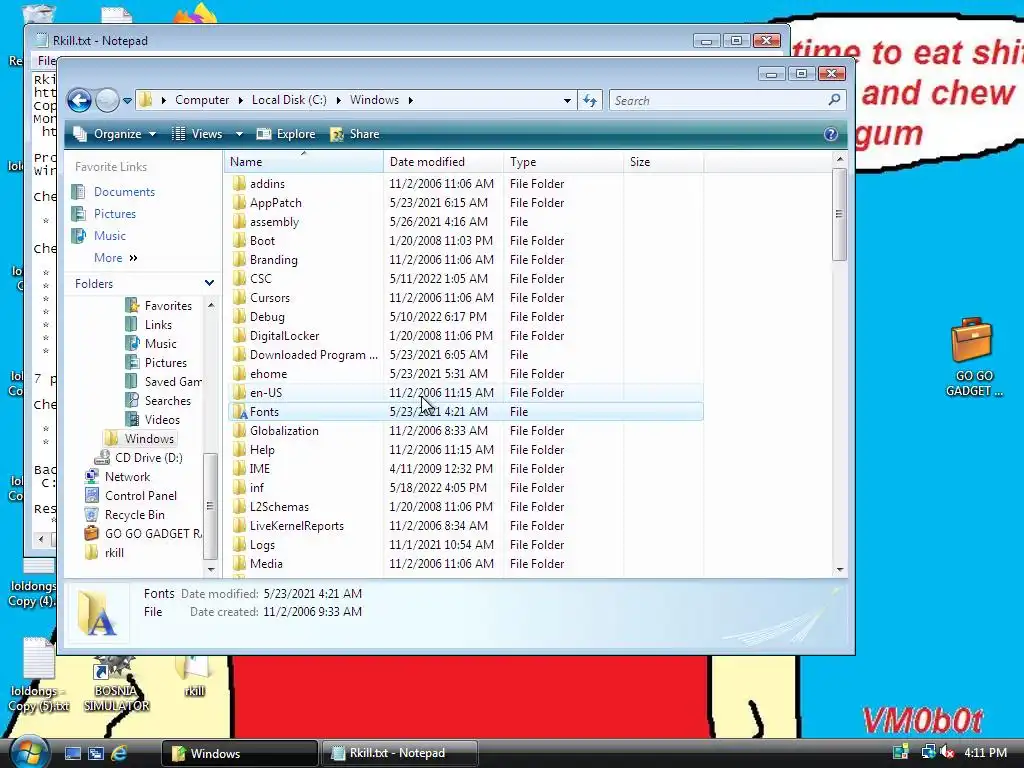Select the Debug folder icon

click(x=240, y=316)
